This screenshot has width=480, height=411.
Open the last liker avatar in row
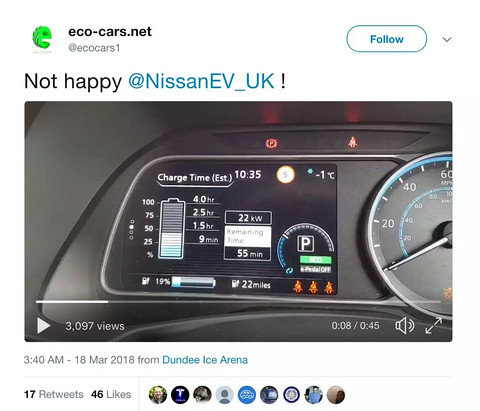click(x=336, y=395)
